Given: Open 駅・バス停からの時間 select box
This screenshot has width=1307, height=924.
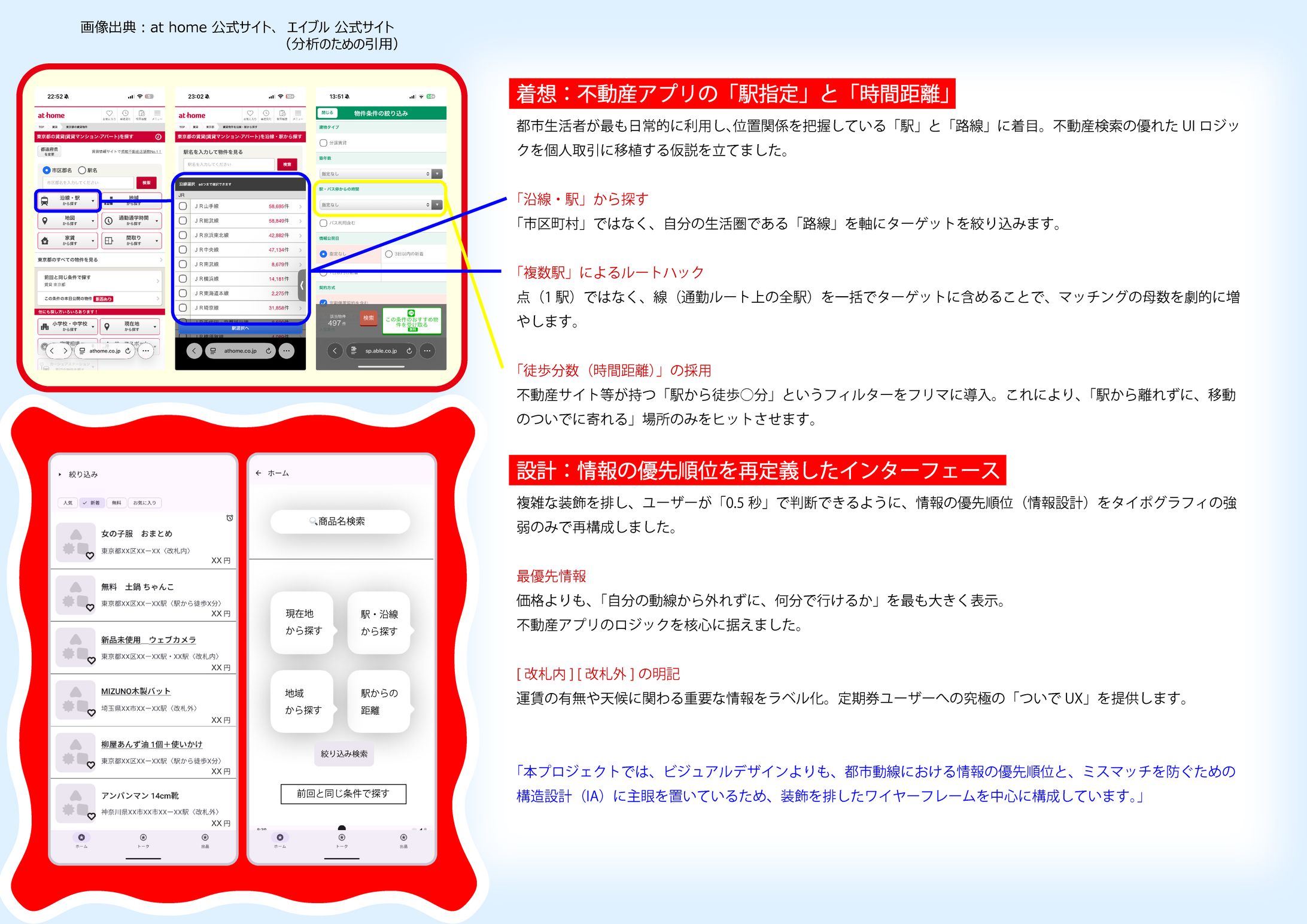Looking at the screenshot, I should pos(381,205).
